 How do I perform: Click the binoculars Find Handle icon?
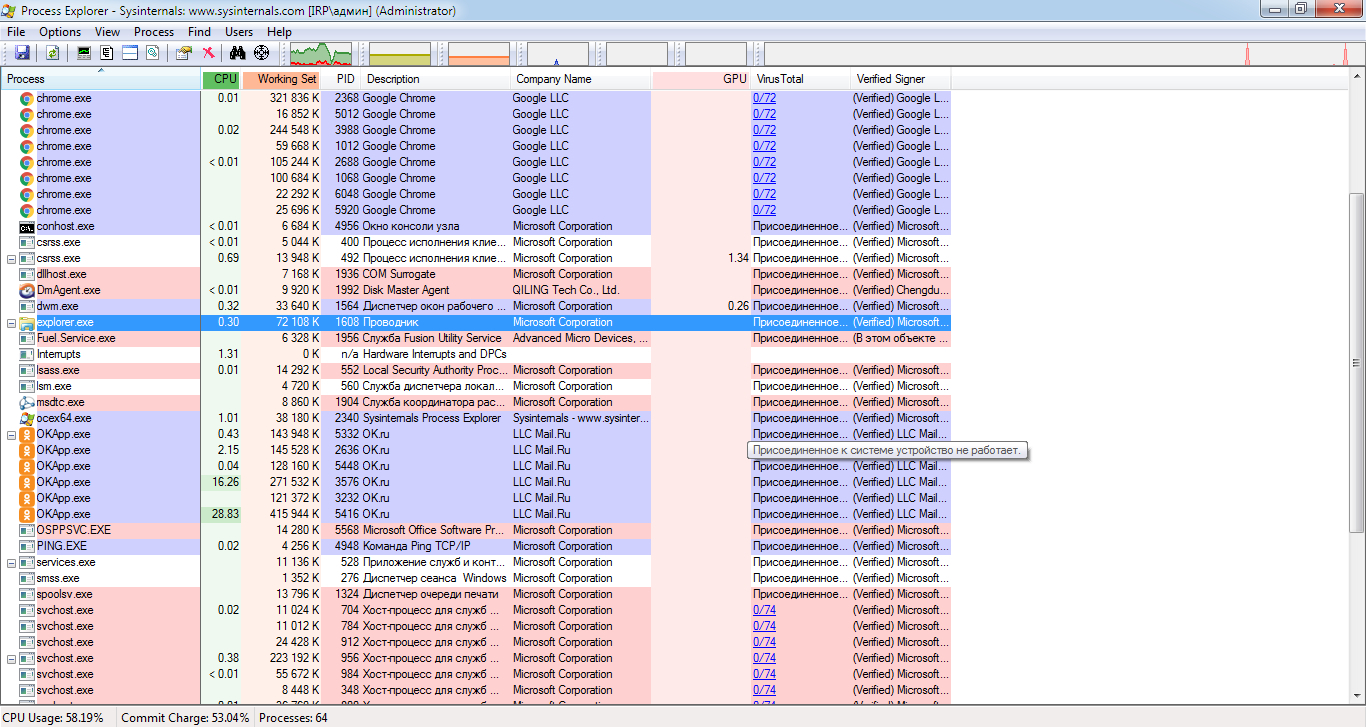[x=238, y=53]
